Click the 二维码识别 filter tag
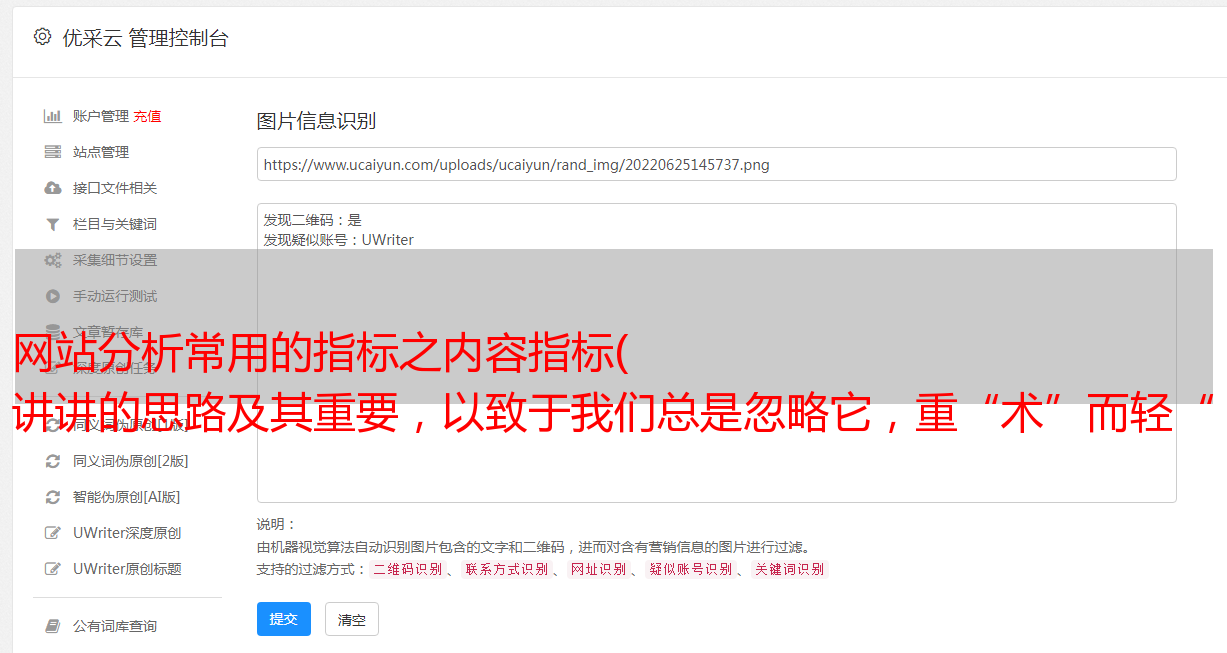The image size is (1227, 653). tap(407, 569)
